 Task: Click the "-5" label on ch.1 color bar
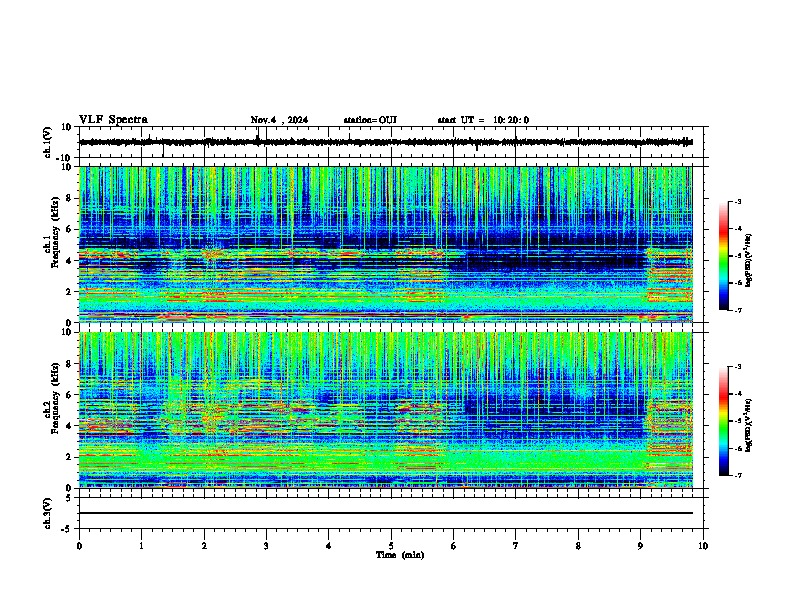pos(738,256)
